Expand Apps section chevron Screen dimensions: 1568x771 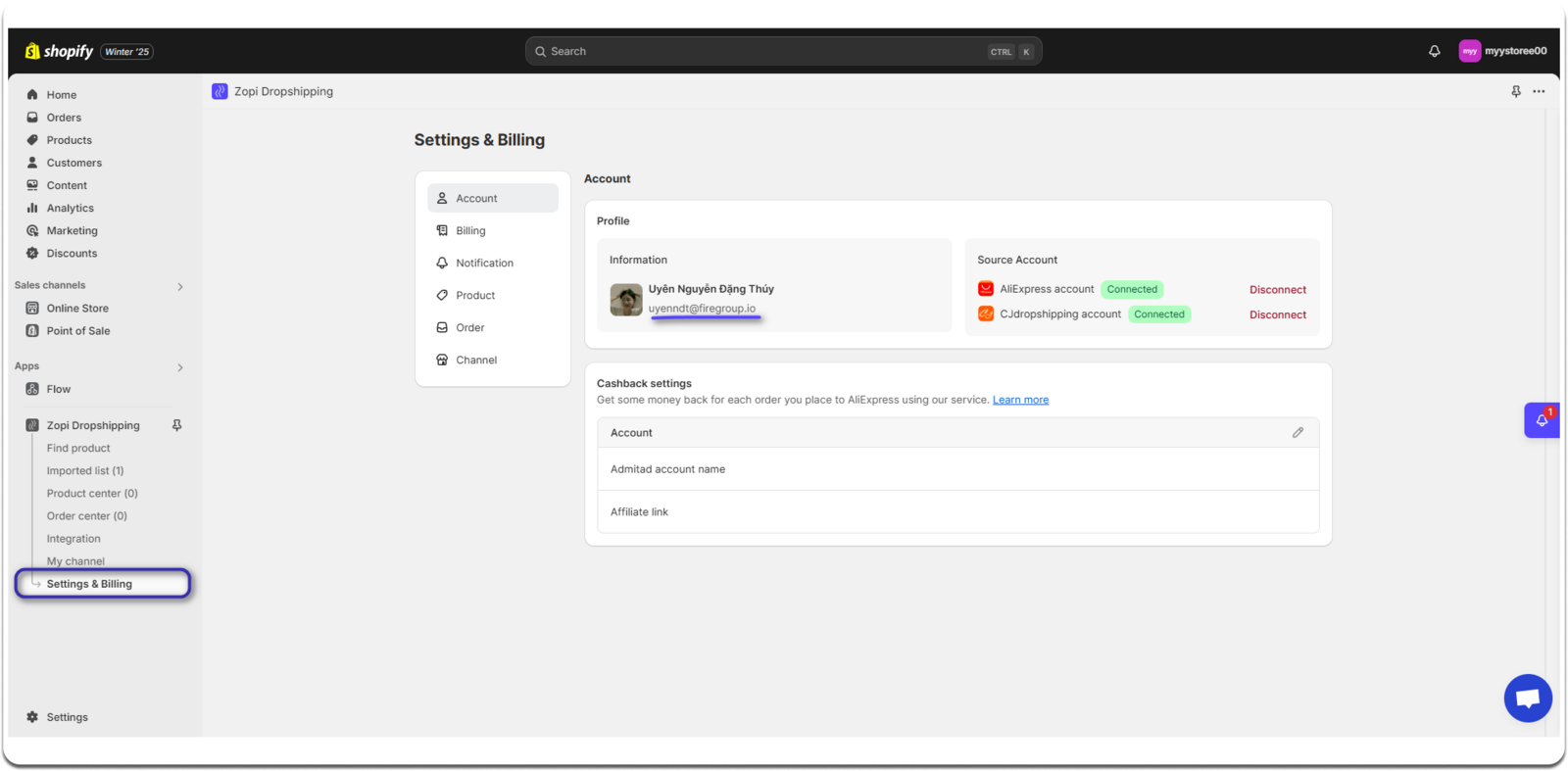point(180,367)
